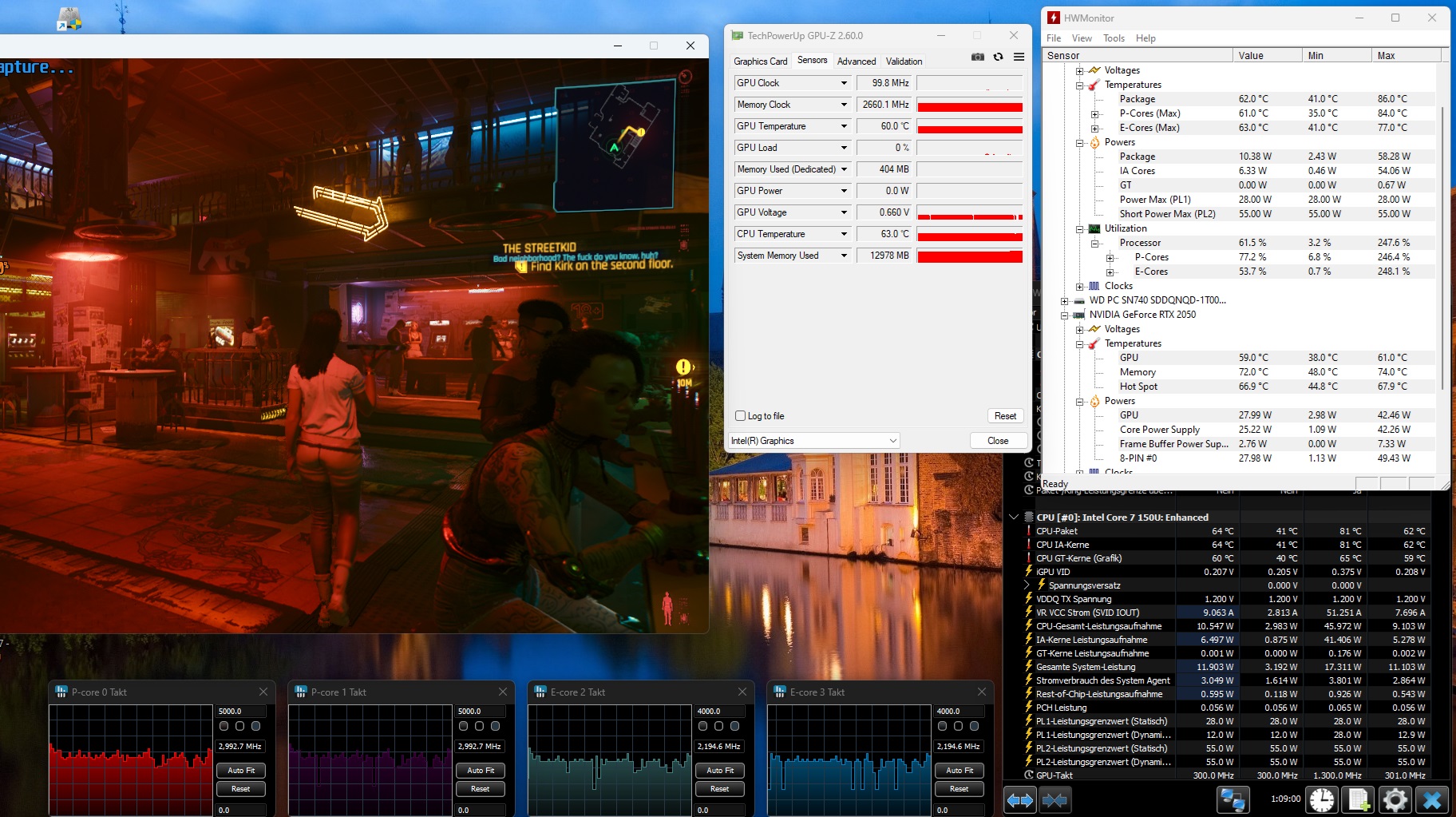
Task: Take a GPU-Z screenshot with the camera icon
Action: 977,57
